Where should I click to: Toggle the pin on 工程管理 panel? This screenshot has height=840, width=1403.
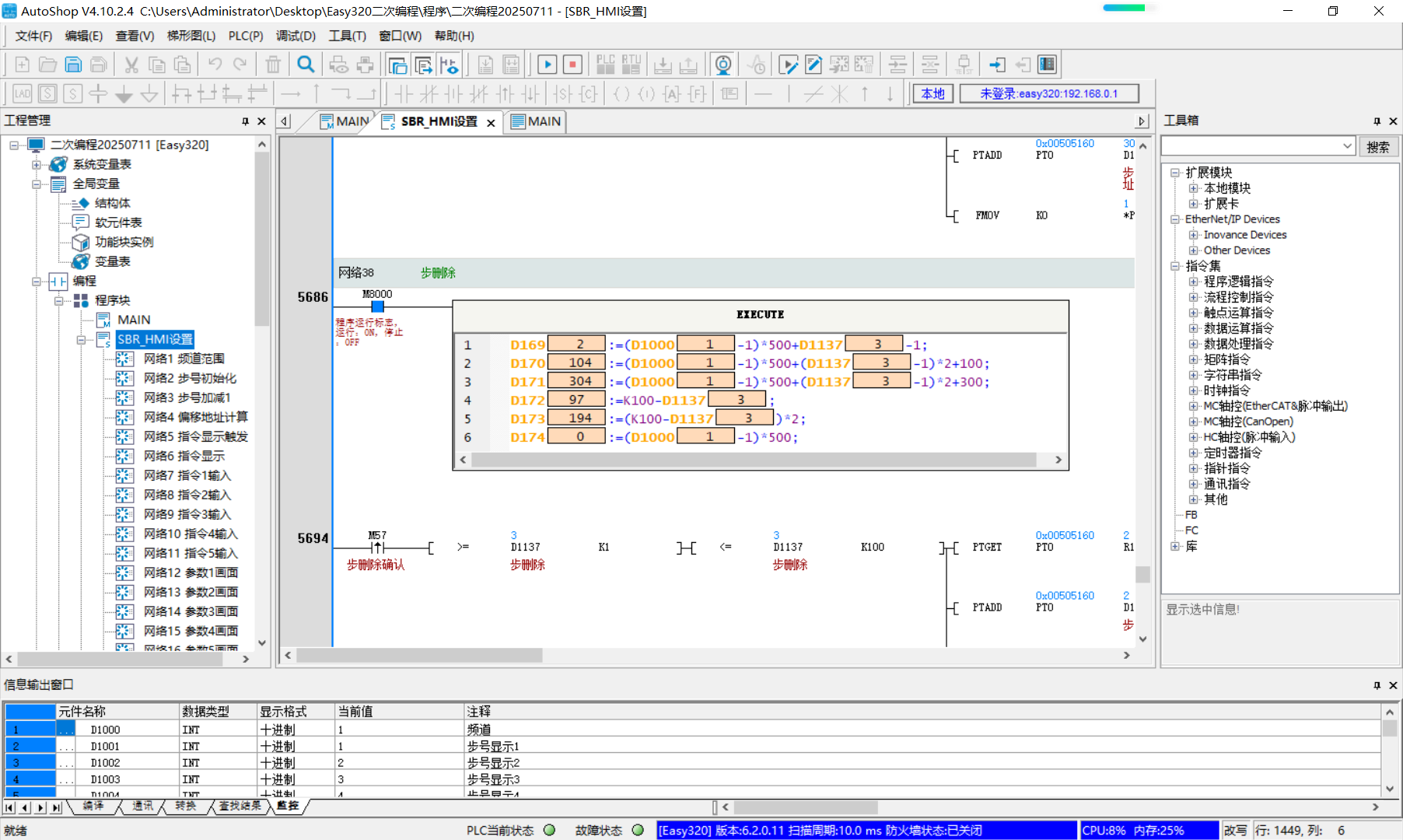(x=245, y=121)
